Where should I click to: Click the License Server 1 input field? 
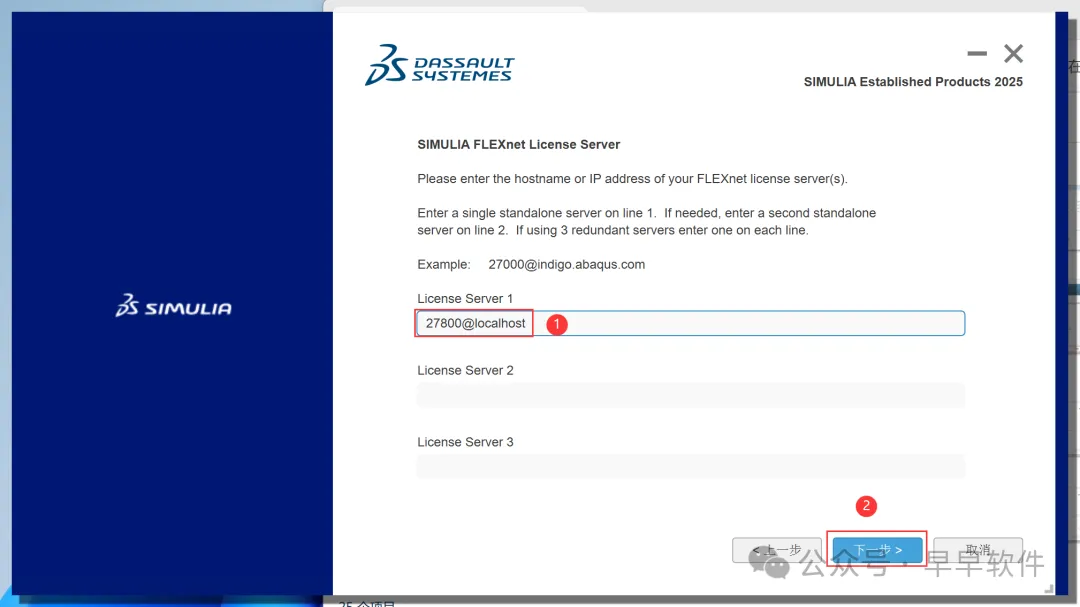click(691, 323)
